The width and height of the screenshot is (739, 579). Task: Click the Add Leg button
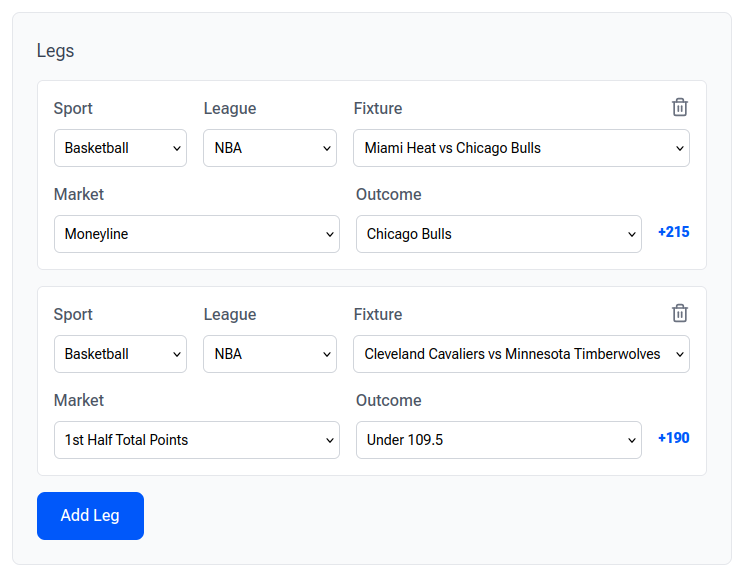[90, 516]
